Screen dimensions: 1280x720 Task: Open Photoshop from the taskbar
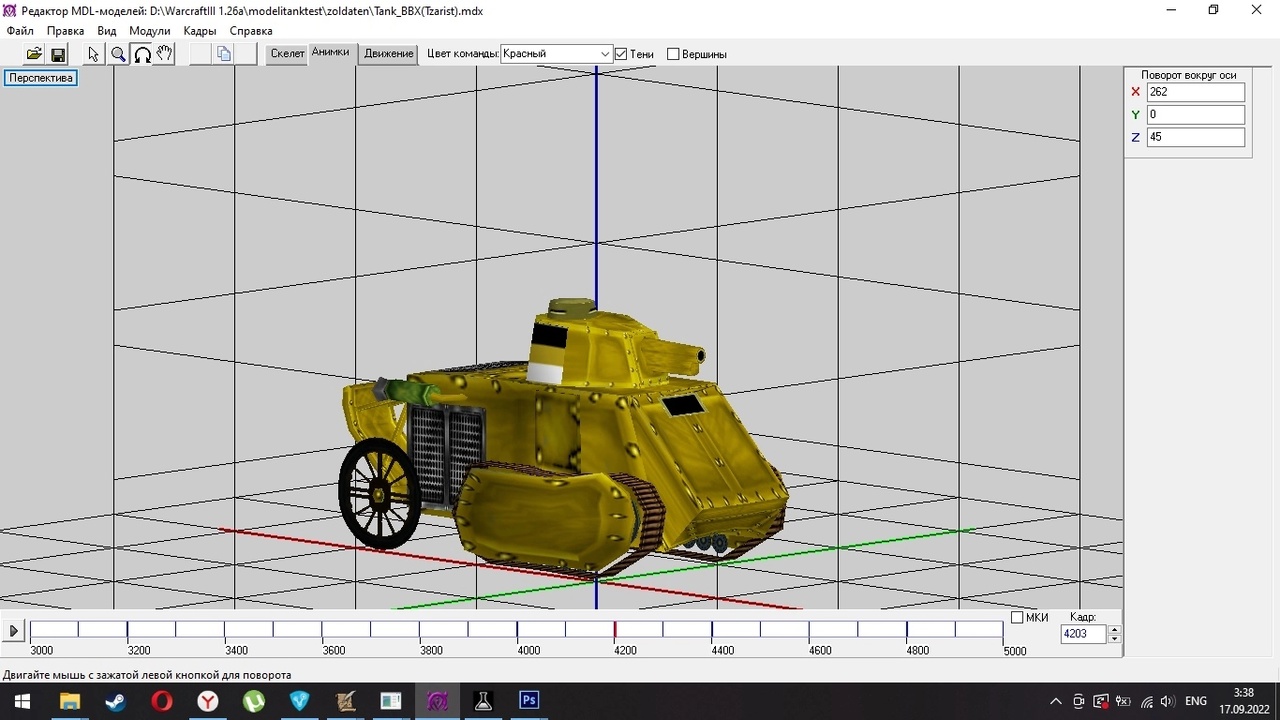529,700
